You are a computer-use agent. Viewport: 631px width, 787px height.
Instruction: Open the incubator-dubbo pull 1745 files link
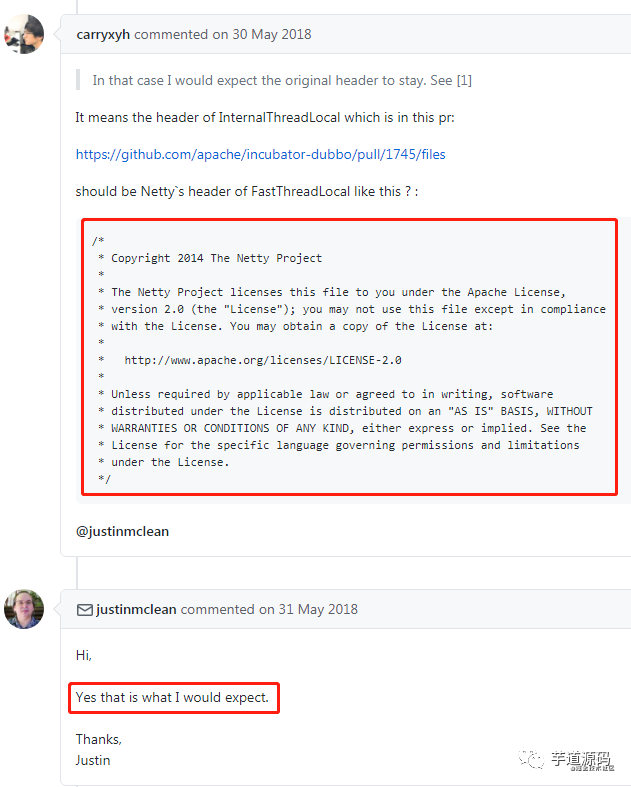tap(261, 154)
